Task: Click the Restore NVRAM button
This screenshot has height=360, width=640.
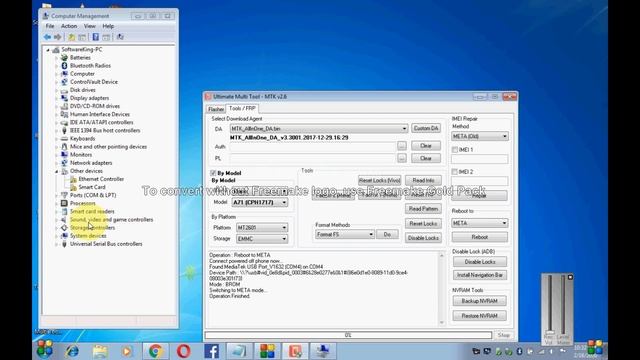Action: pyautogui.click(x=480, y=316)
